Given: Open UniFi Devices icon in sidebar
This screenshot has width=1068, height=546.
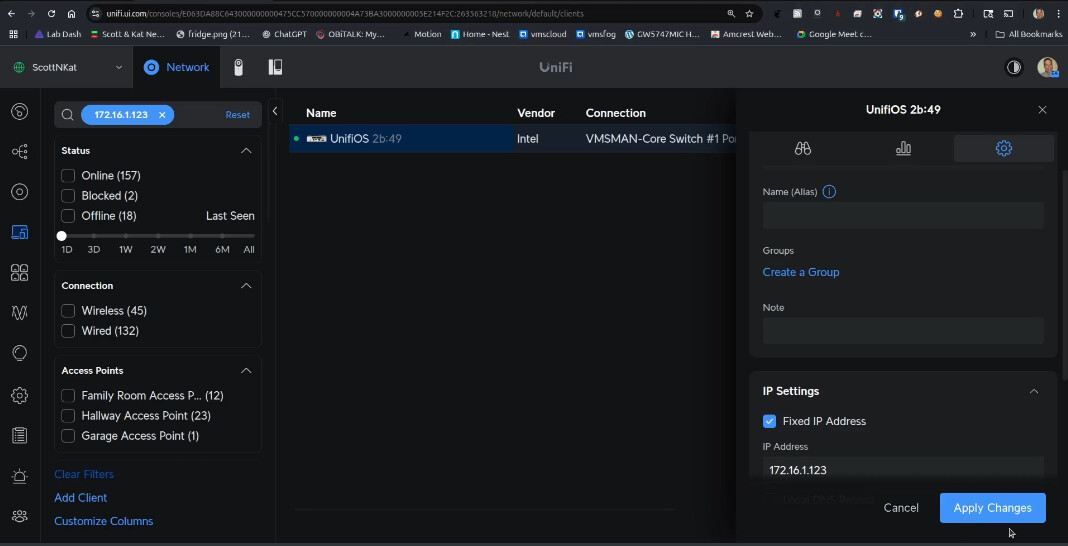Looking at the screenshot, I should [20, 192].
